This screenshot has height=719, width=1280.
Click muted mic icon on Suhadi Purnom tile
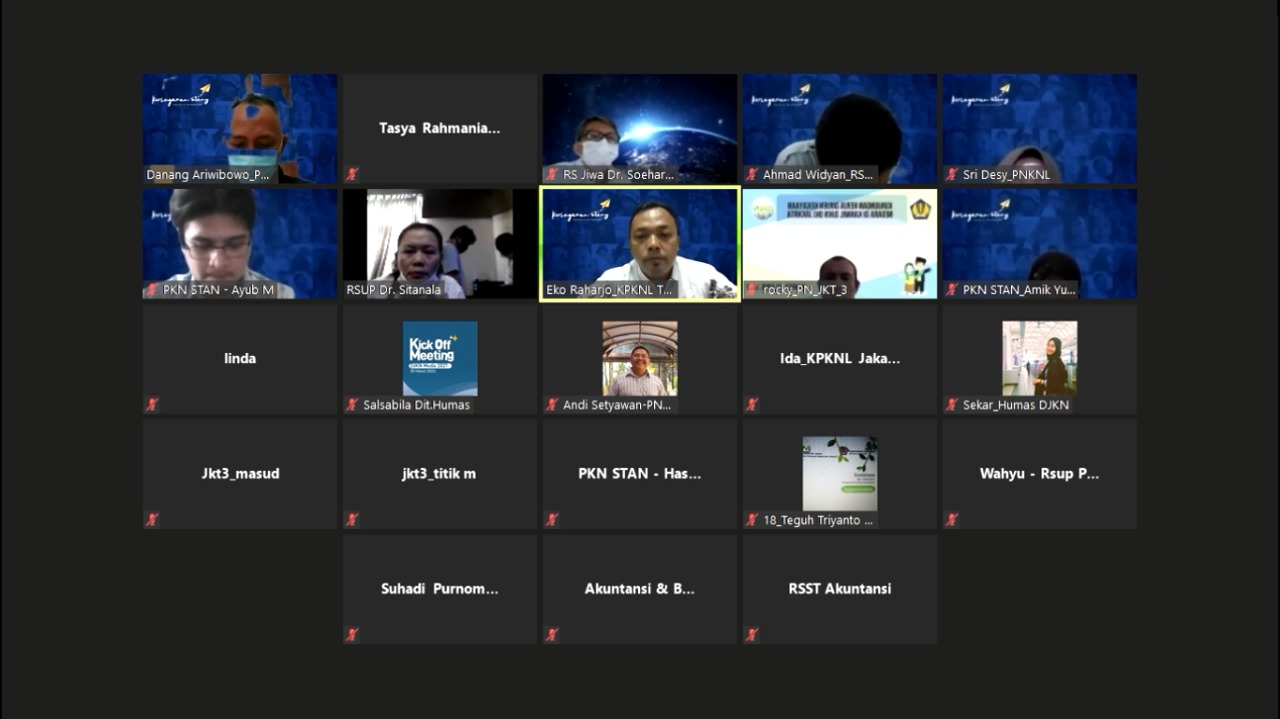click(352, 635)
